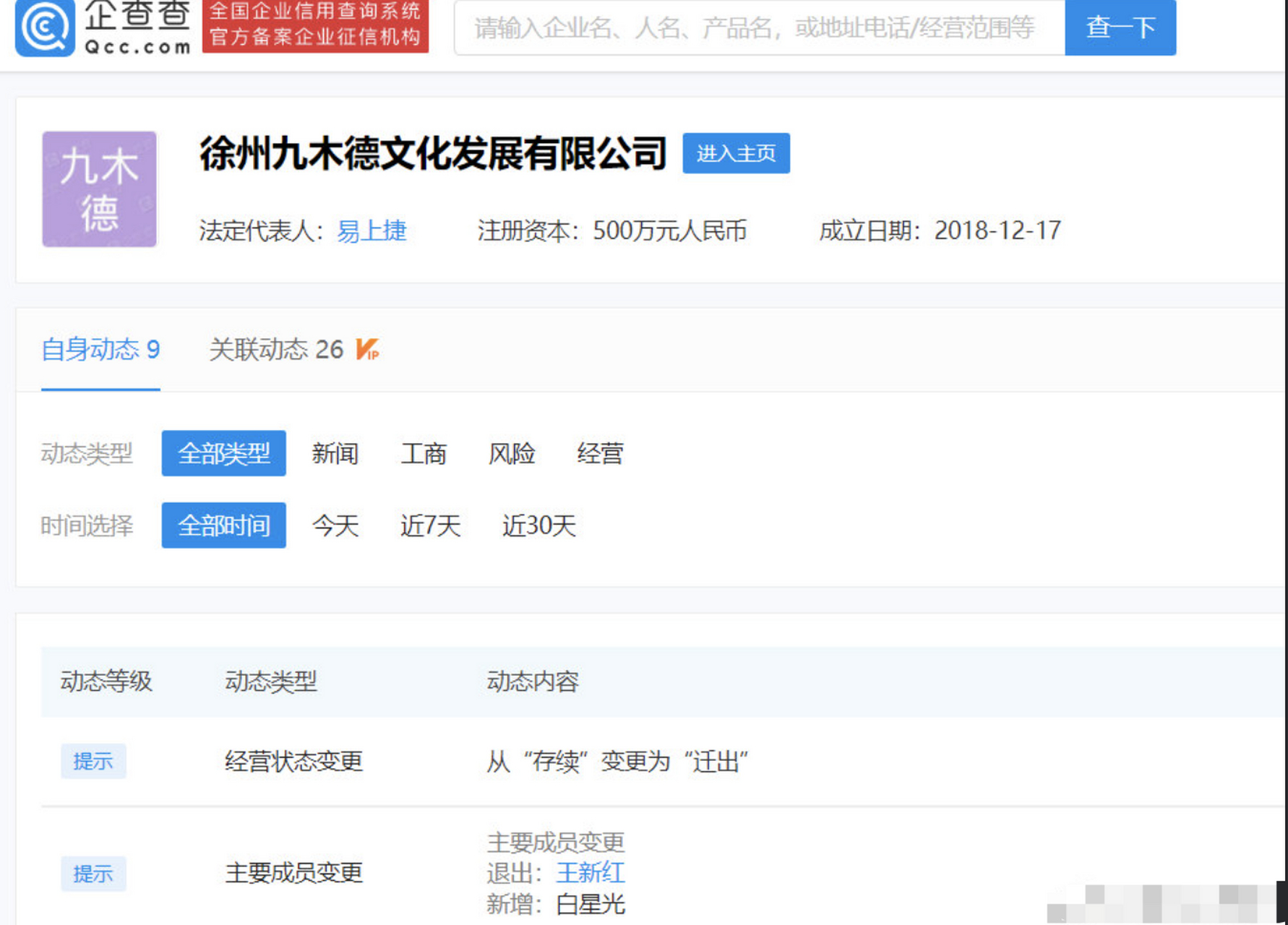The width and height of the screenshot is (1288, 925).
Task: Filter dynamics by 经营
Action: 600,454
